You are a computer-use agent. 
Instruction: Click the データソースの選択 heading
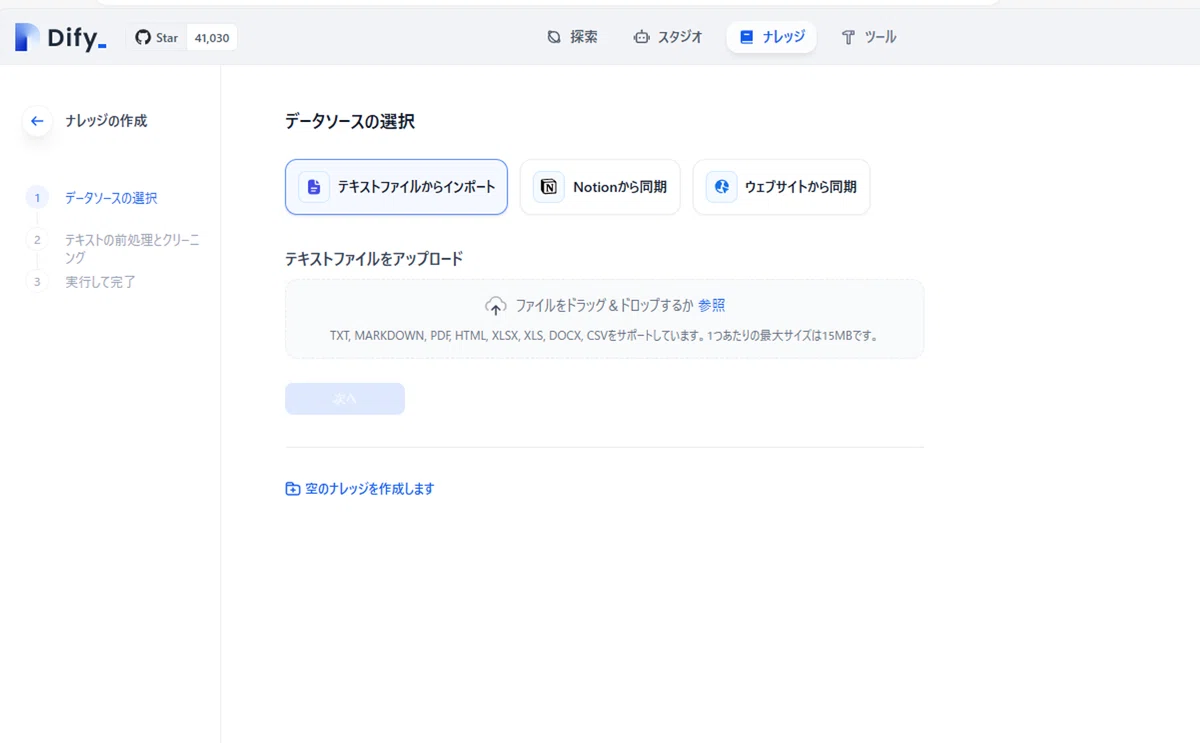(350, 122)
